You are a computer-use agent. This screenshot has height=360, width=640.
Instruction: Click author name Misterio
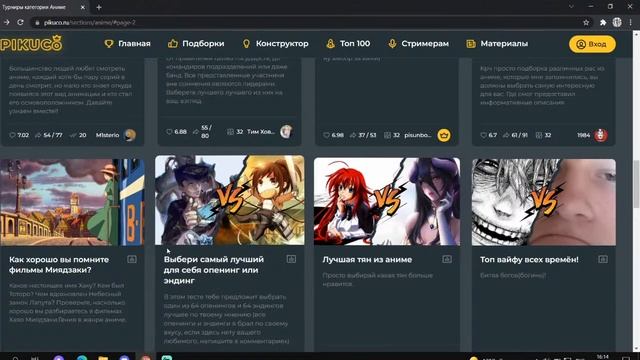tap(107, 135)
